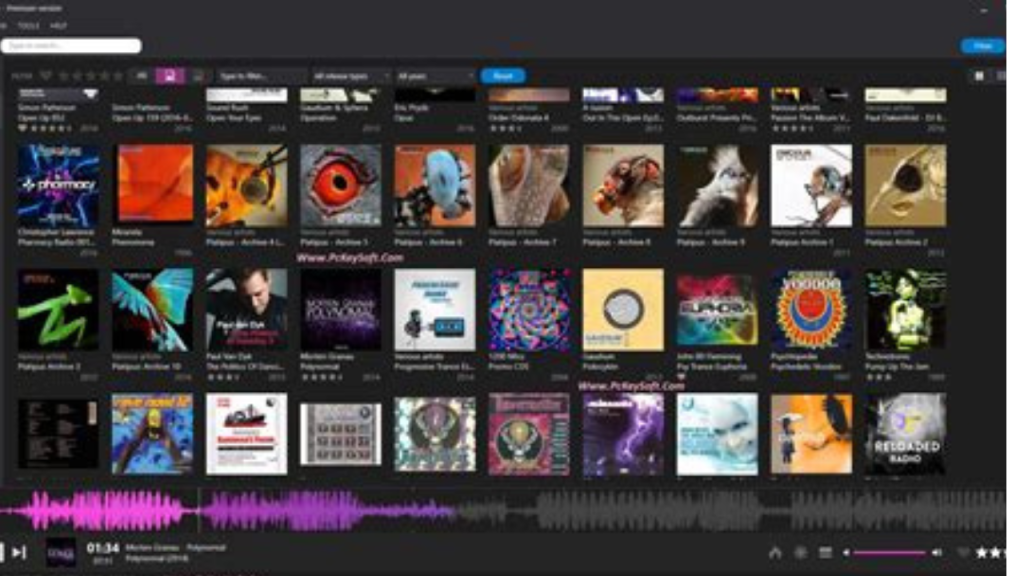Click the 'Eric Prydz' artist name
Screen dimensions: 1024x576
click(x=413, y=108)
